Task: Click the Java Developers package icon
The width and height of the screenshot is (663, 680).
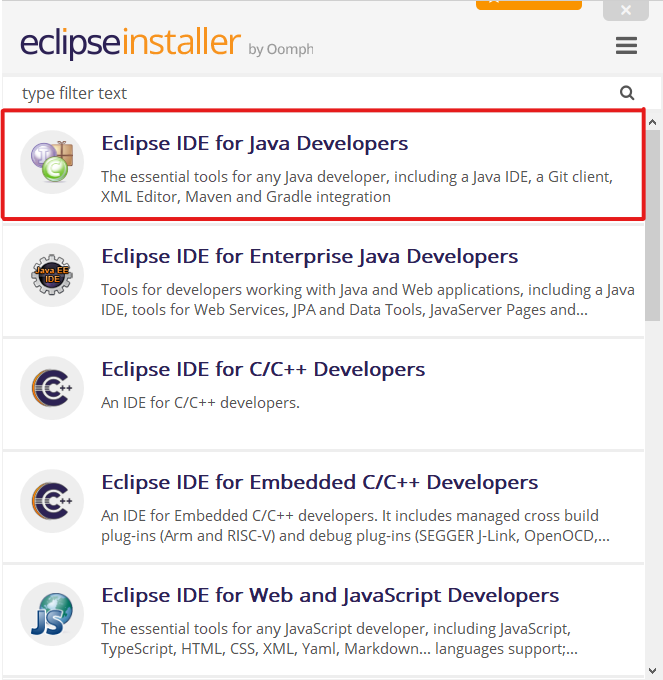Action: [52, 162]
